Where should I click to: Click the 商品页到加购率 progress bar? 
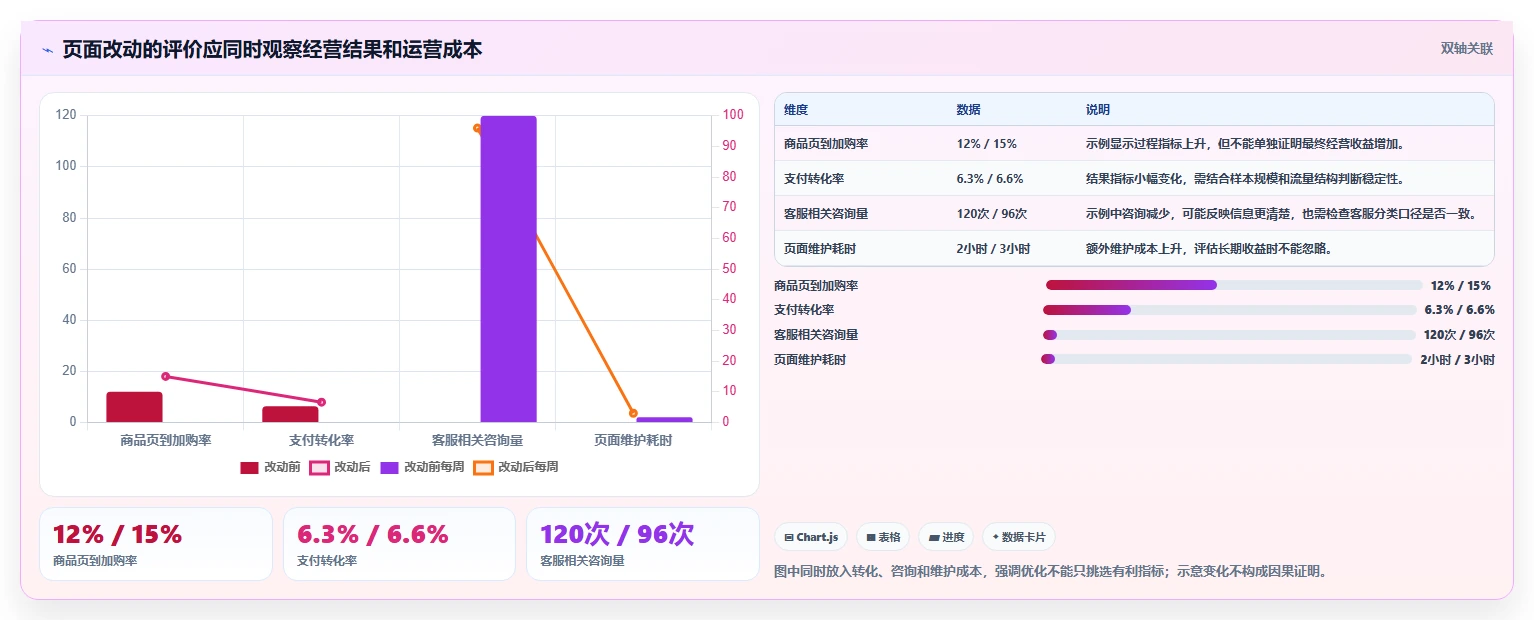[1234, 285]
